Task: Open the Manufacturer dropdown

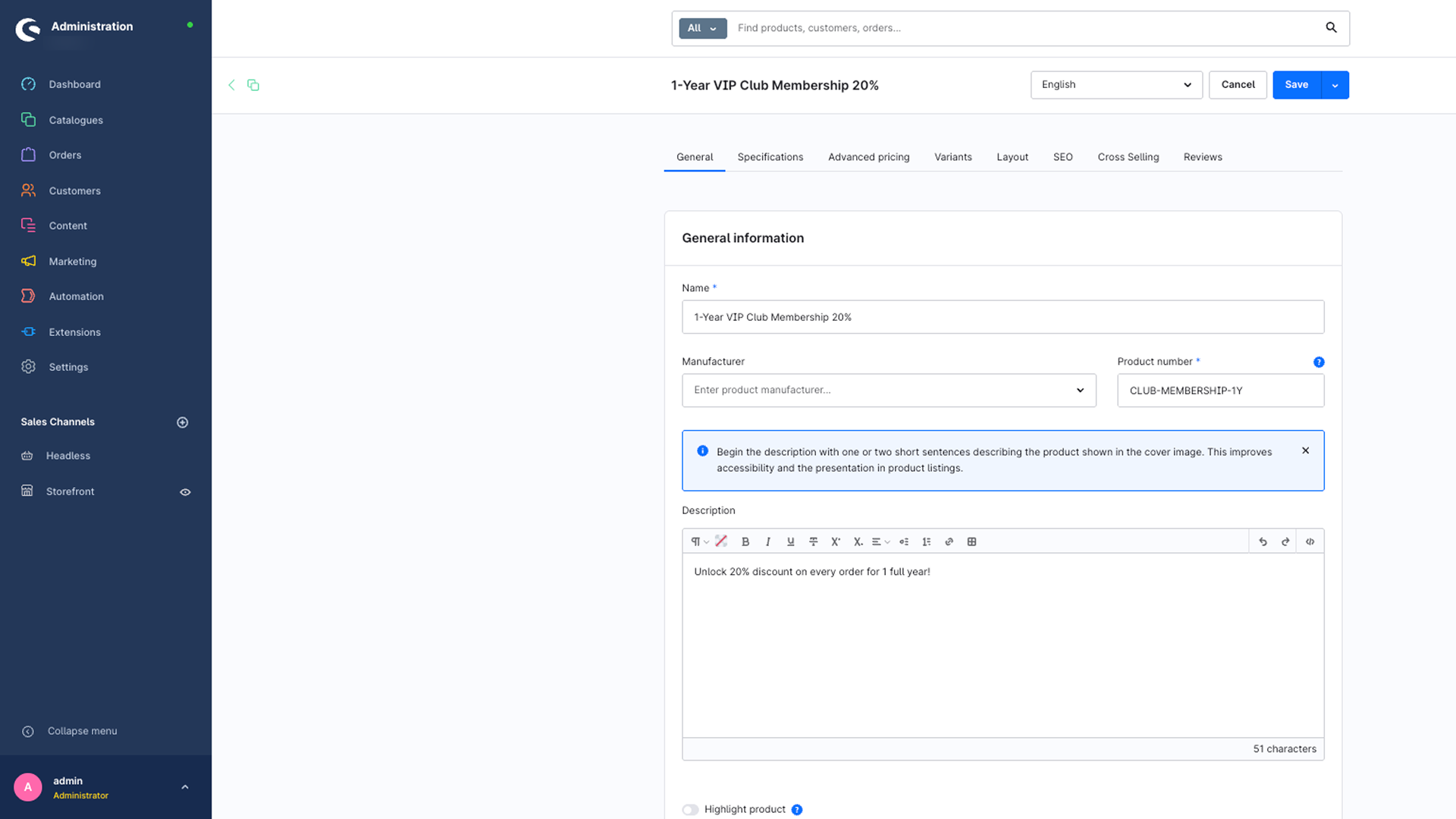Action: [x=889, y=391]
